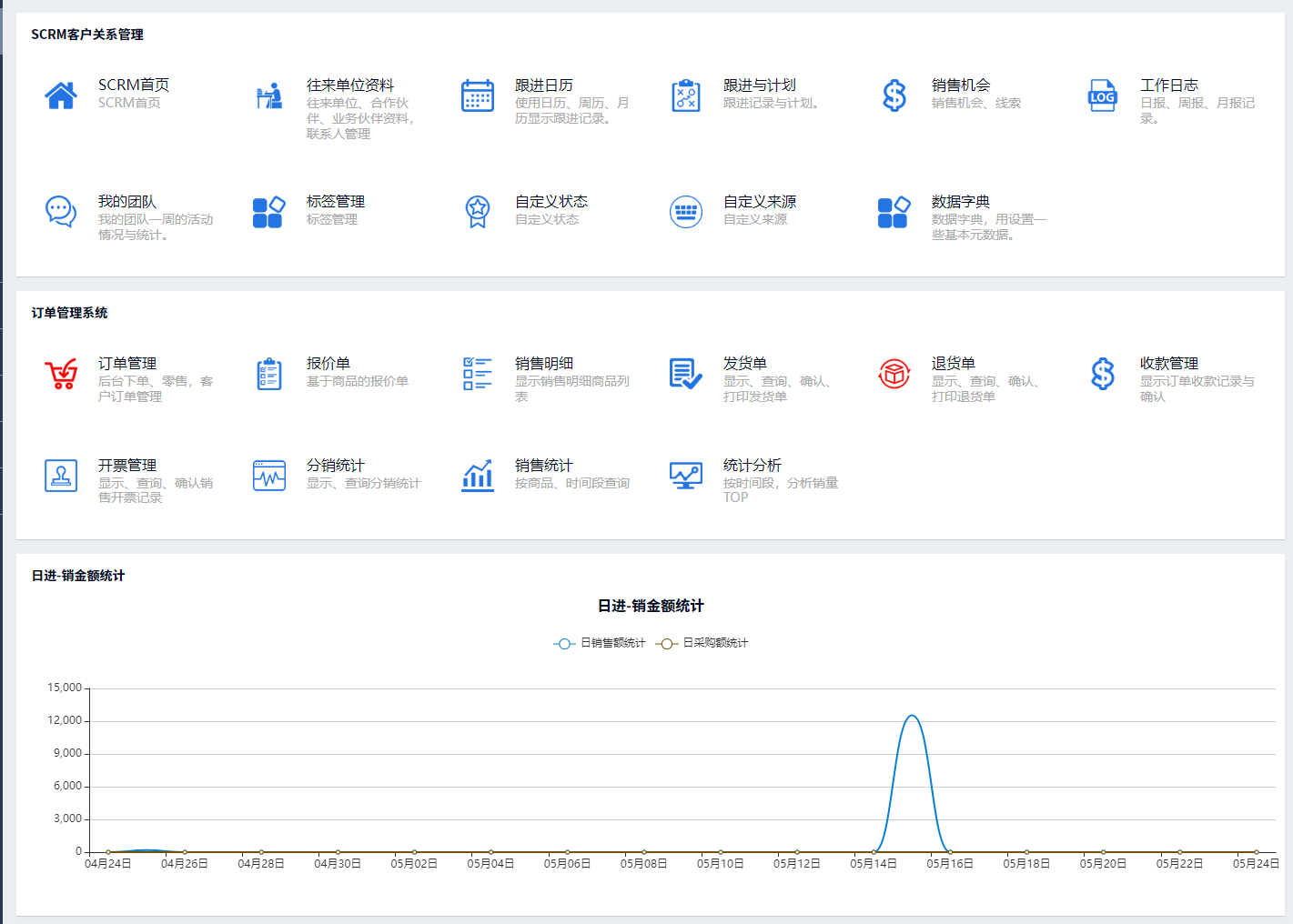
Task: Click the 05月10日 axis label
Action: (x=720, y=864)
